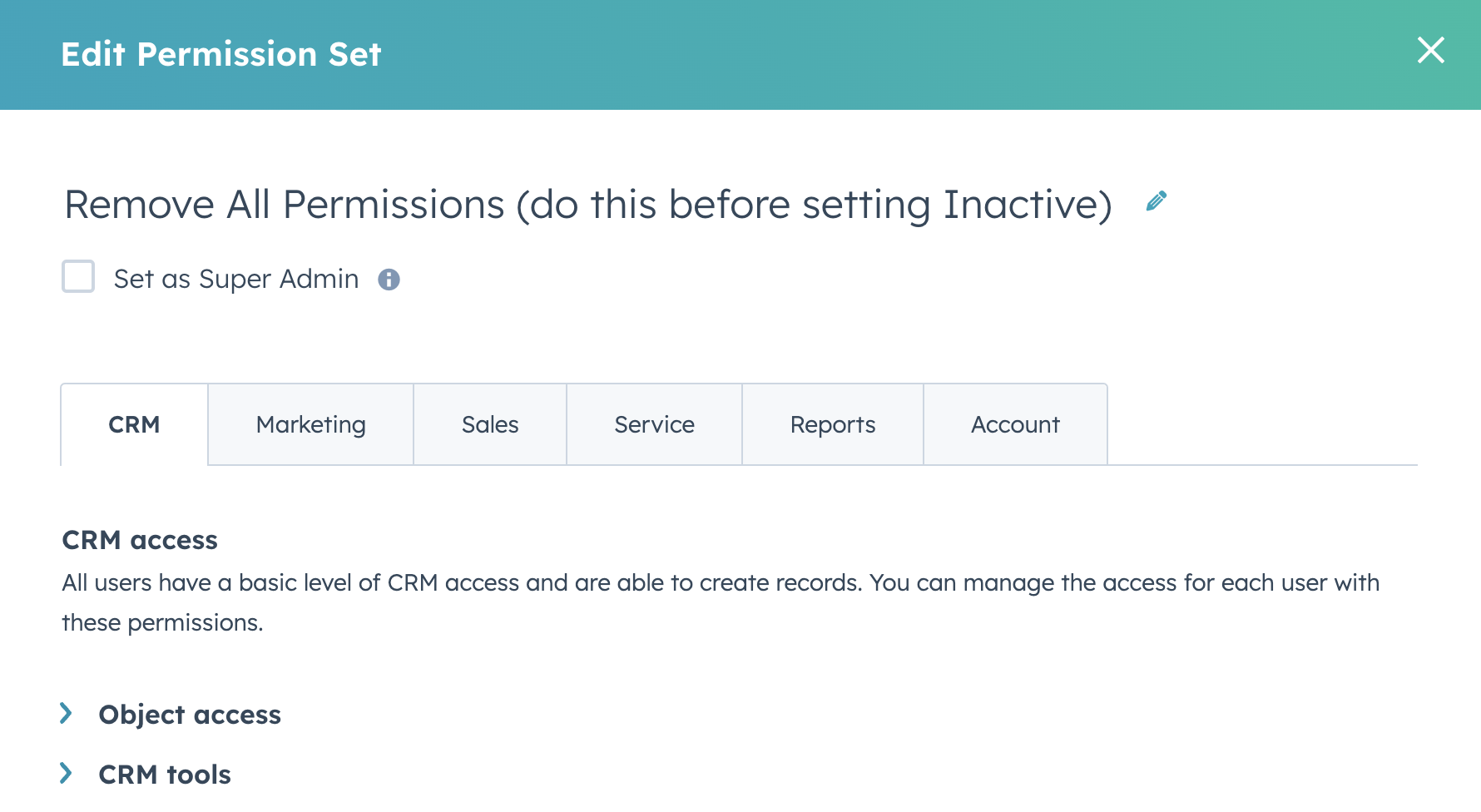The height and width of the screenshot is (812, 1481).
Task: Switch to the Service tab
Action: [x=654, y=424]
